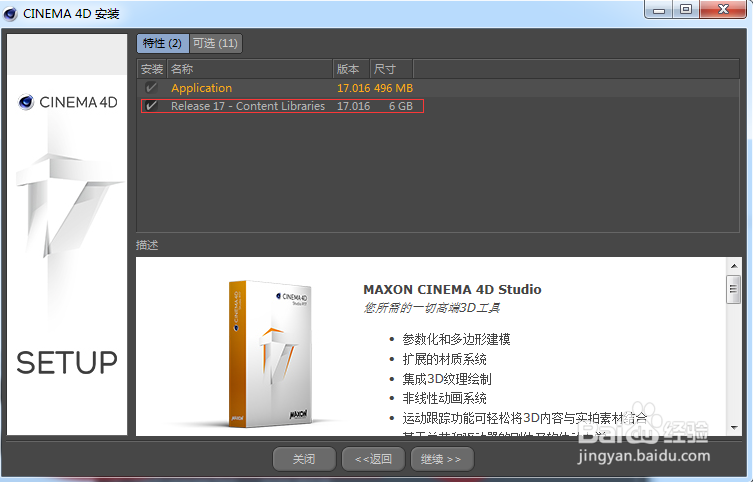Select the Application row name
The height and width of the screenshot is (482, 753).
pyautogui.click(x=201, y=88)
